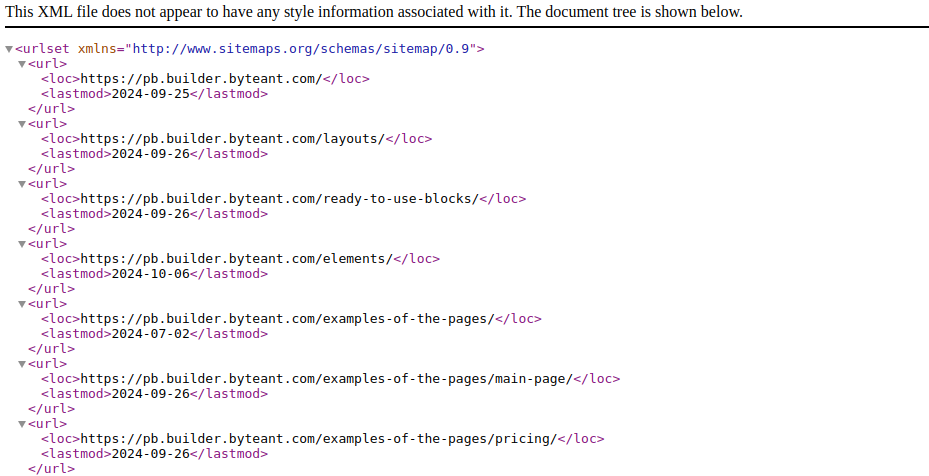Click the ready-to-use-blocks URL text
The image size is (929, 476).
(x=279, y=199)
